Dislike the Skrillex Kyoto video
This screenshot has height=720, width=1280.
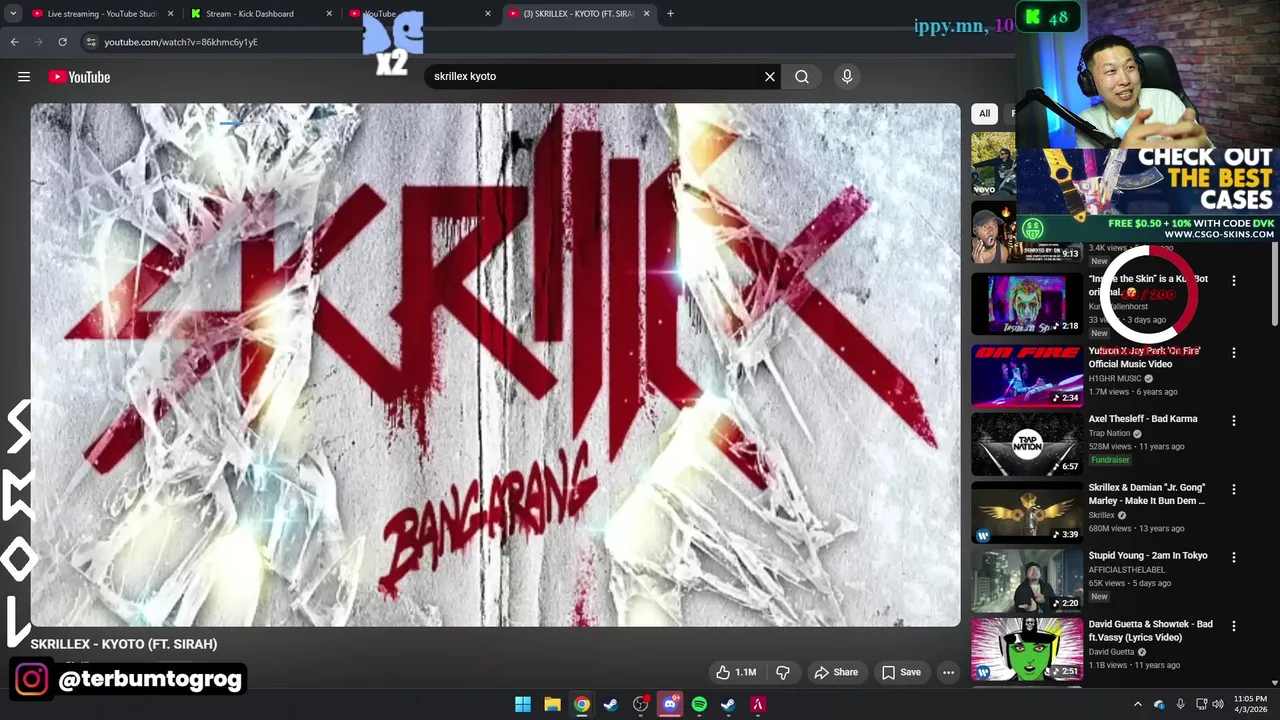point(783,672)
